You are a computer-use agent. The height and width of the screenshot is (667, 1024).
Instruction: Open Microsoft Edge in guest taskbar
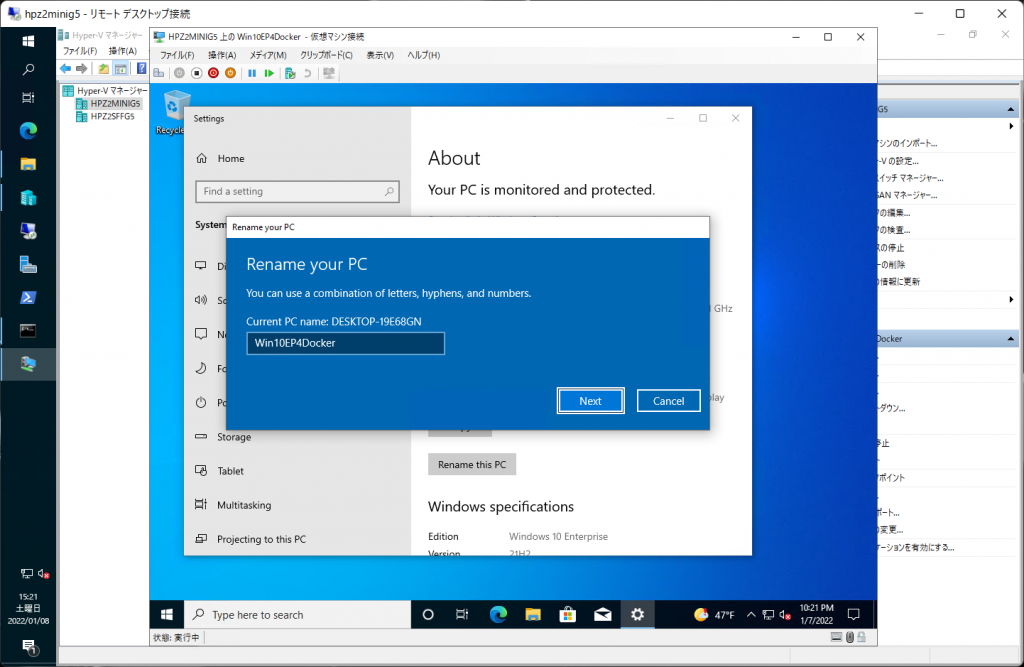pyautogui.click(x=498, y=615)
